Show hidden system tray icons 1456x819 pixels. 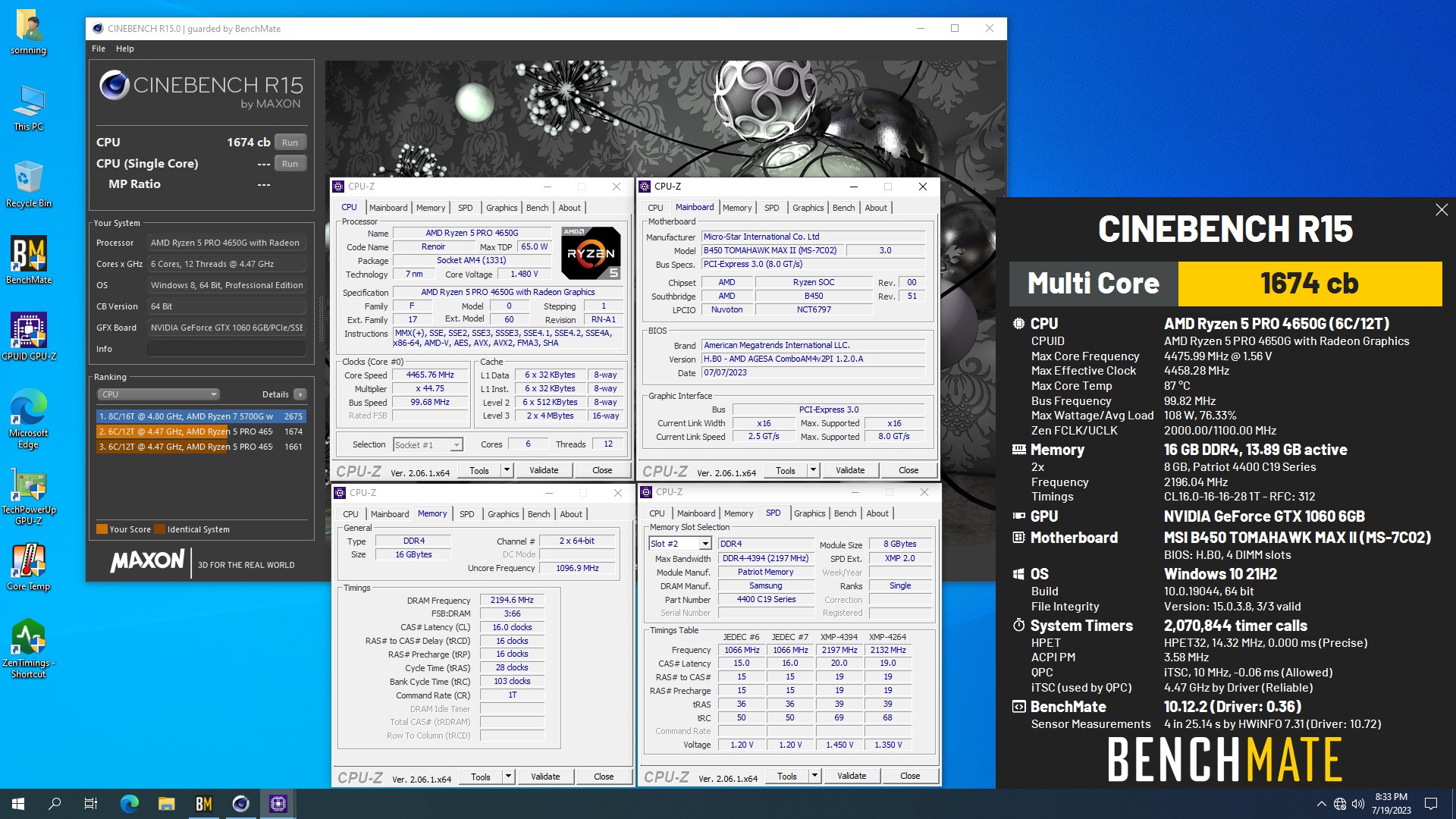coord(1322,804)
